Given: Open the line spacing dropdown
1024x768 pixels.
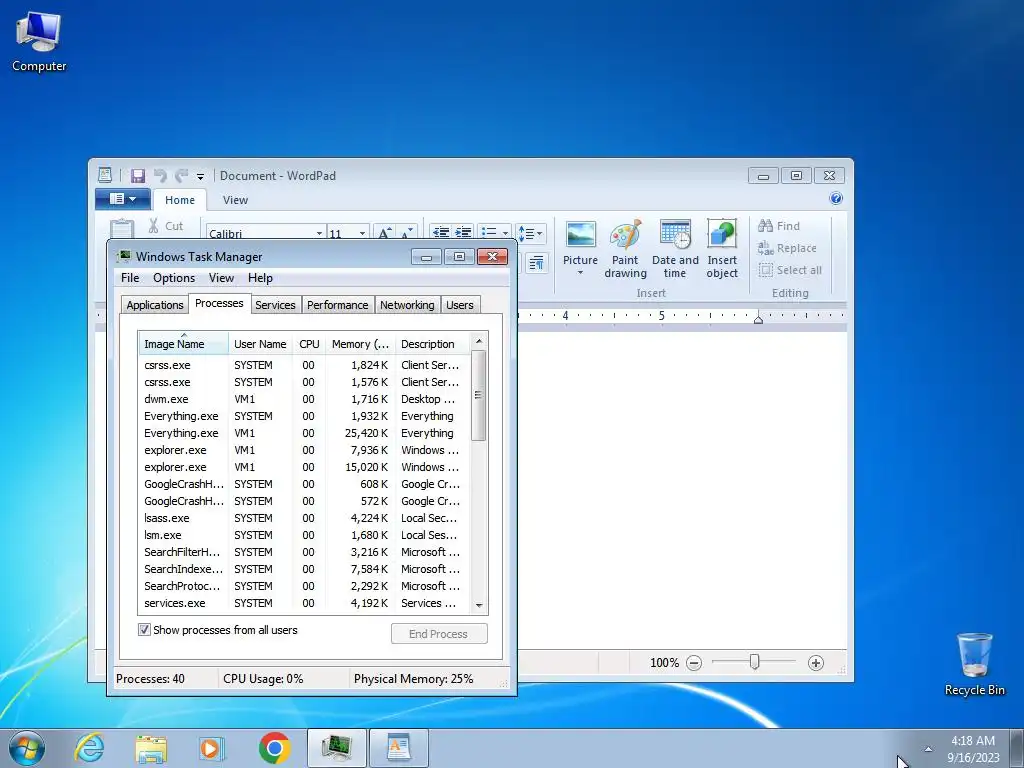Looking at the screenshot, I should coord(530,233).
